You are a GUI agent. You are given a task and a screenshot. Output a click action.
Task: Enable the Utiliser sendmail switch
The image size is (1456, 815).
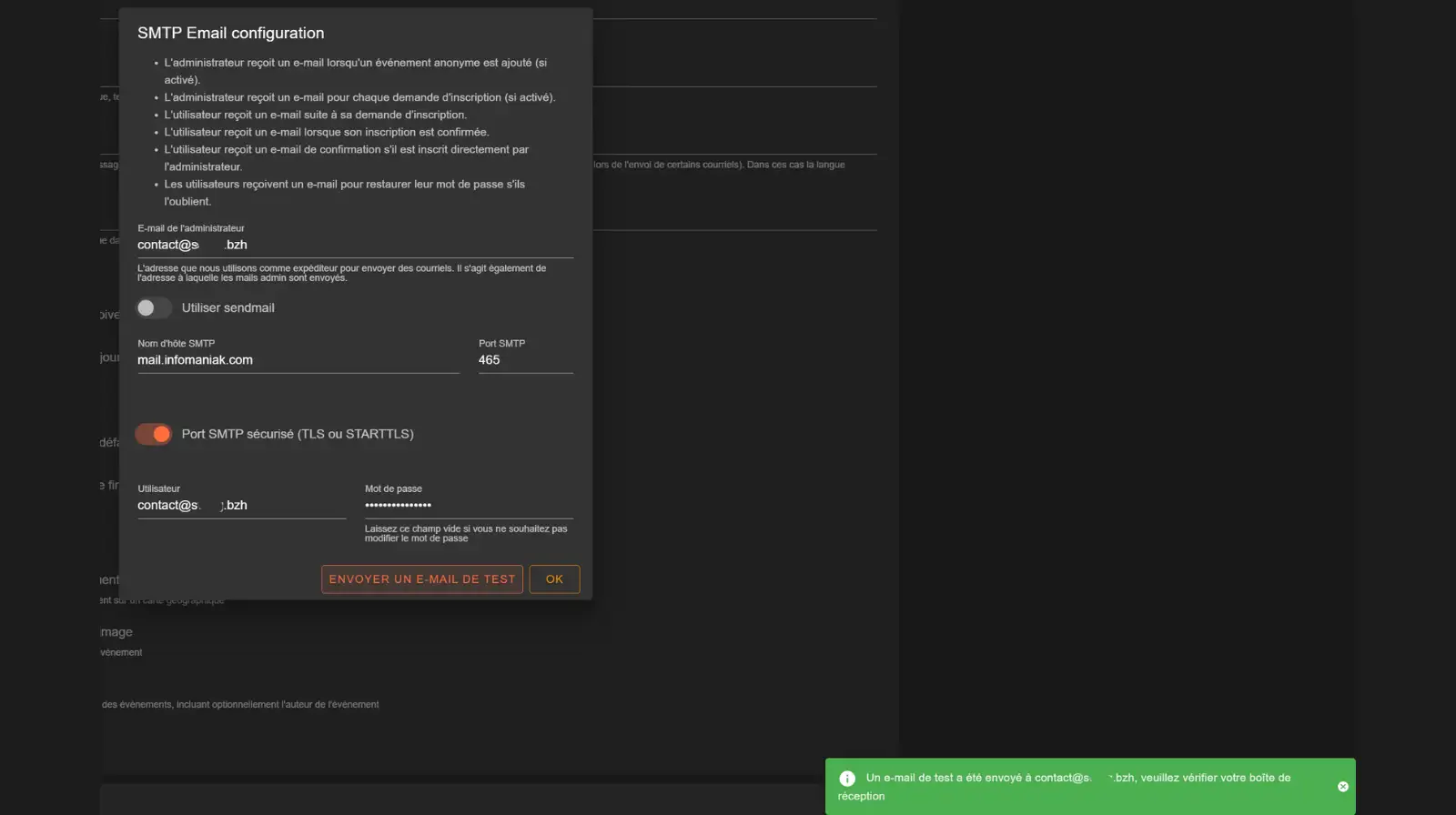click(x=153, y=308)
